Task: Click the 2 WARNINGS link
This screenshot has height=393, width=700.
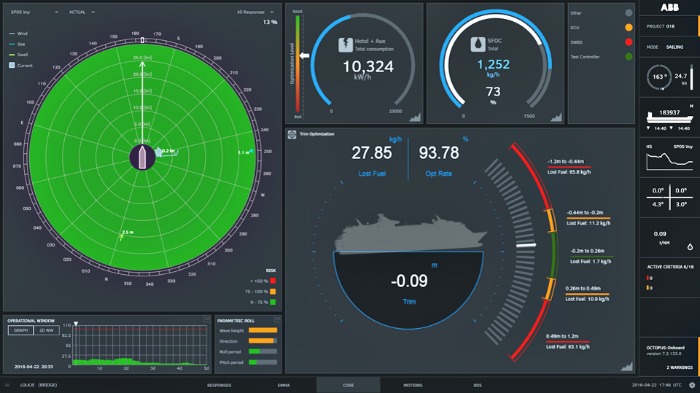Action: [x=679, y=368]
